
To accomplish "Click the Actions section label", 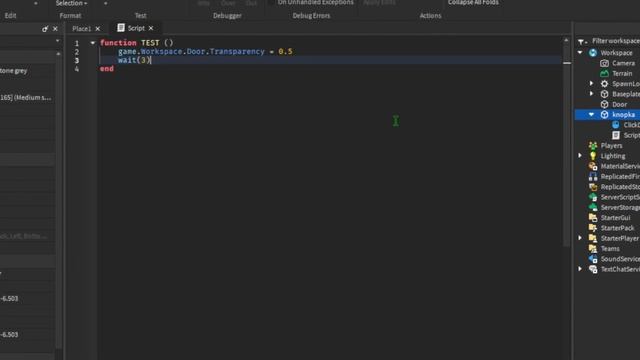I will pyautogui.click(x=430, y=16).
